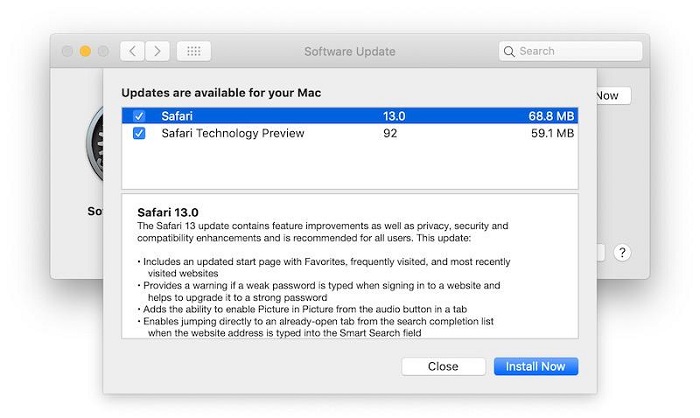Uncheck the Safari Technology Preview checkbox

(x=139, y=133)
